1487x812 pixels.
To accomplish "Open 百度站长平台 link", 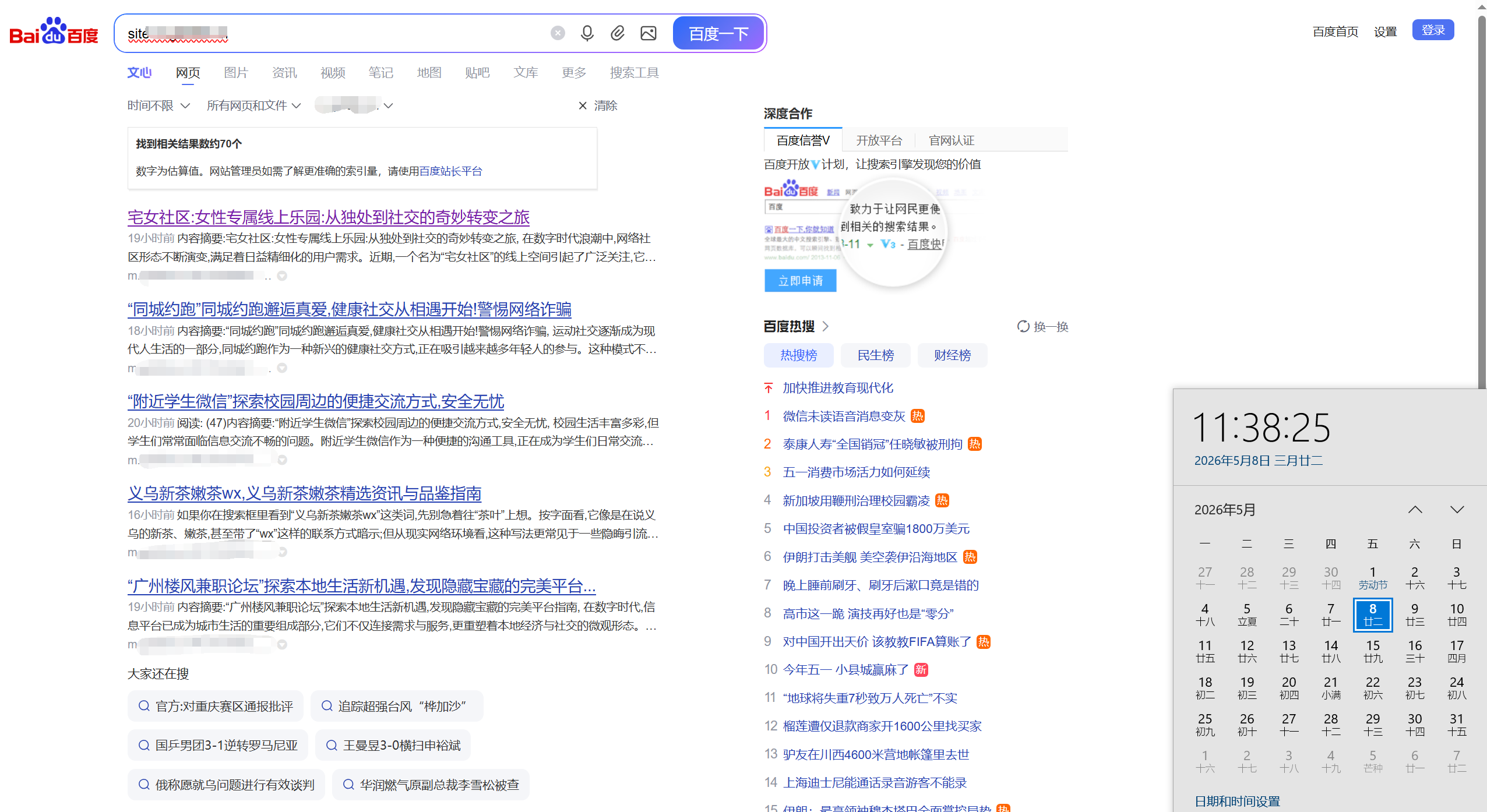I will (451, 171).
